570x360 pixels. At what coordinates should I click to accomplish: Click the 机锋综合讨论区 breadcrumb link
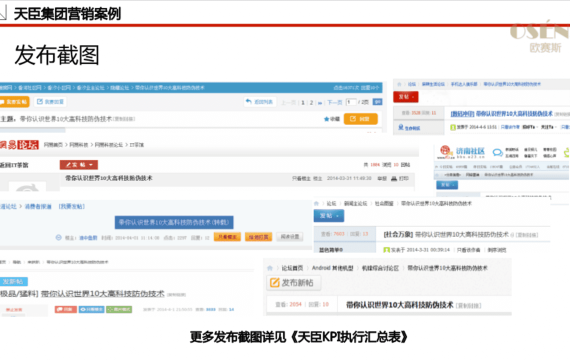(x=380, y=268)
